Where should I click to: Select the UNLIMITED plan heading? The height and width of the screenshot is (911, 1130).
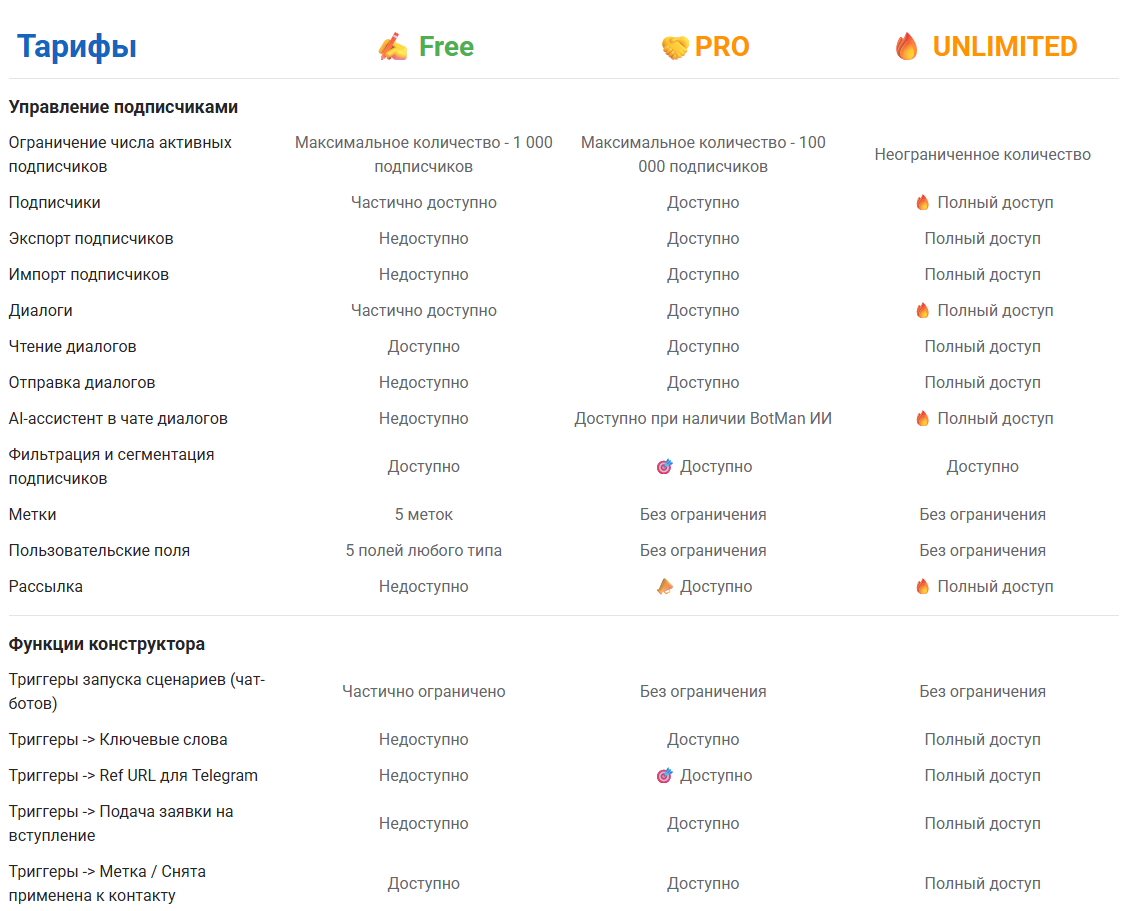coord(1004,47)
